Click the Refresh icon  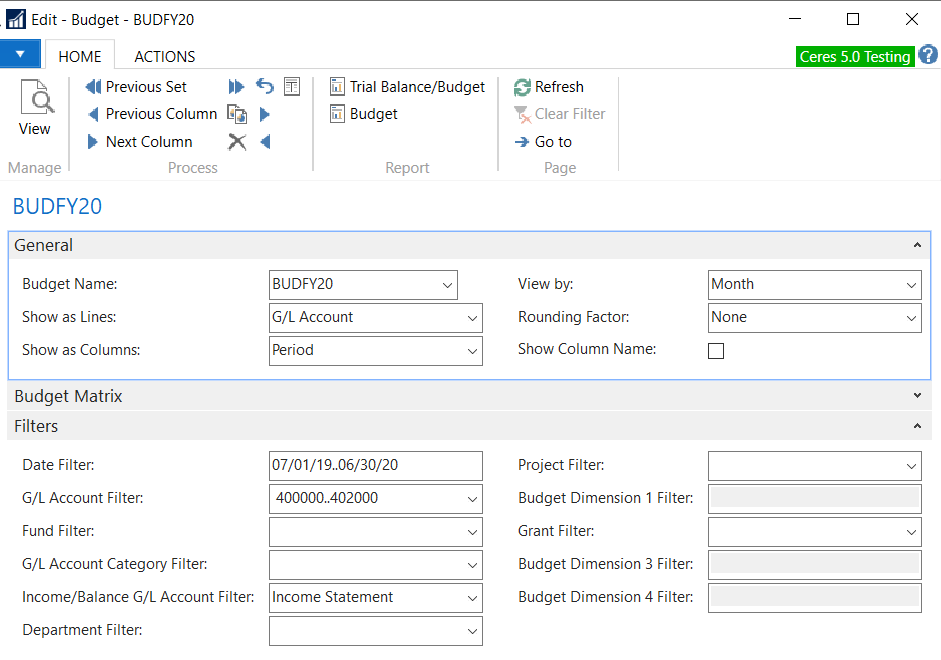(x=523, y=87)
